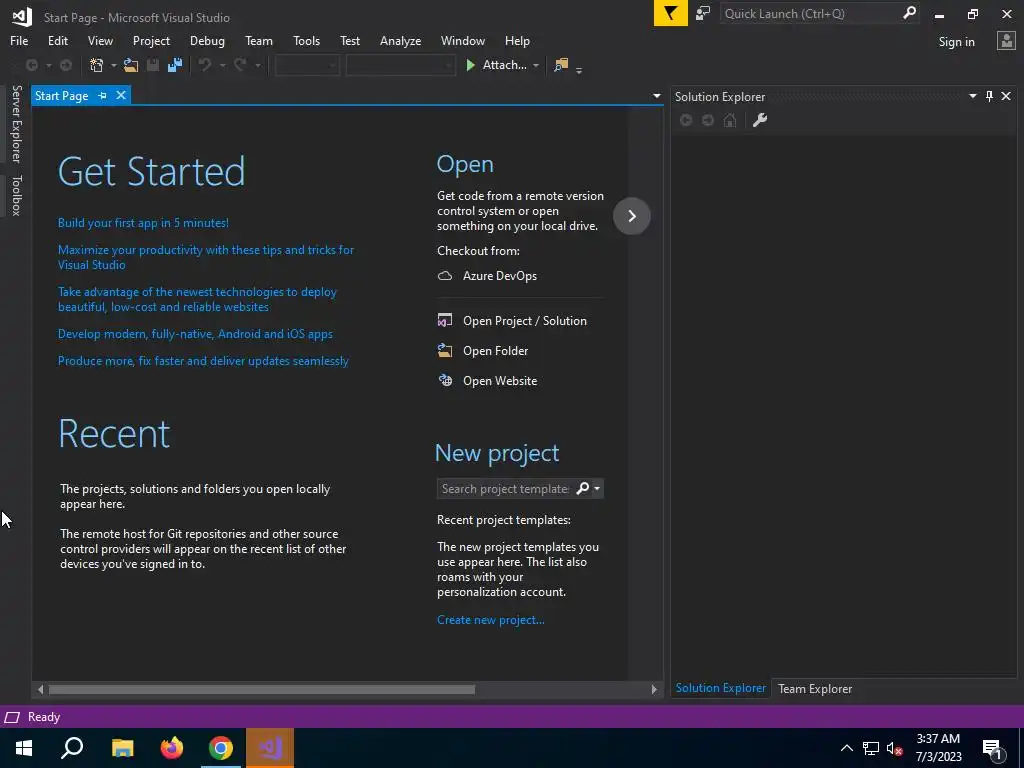Click the Redo toolbar icon

pos(240,65)
